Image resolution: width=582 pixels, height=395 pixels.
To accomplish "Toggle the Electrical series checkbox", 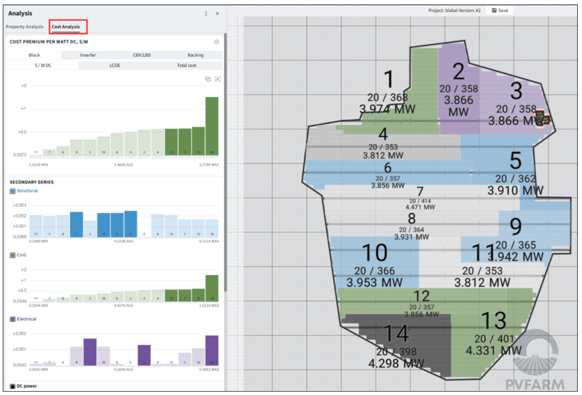I will pyautogui.click(x=13, y=319).
